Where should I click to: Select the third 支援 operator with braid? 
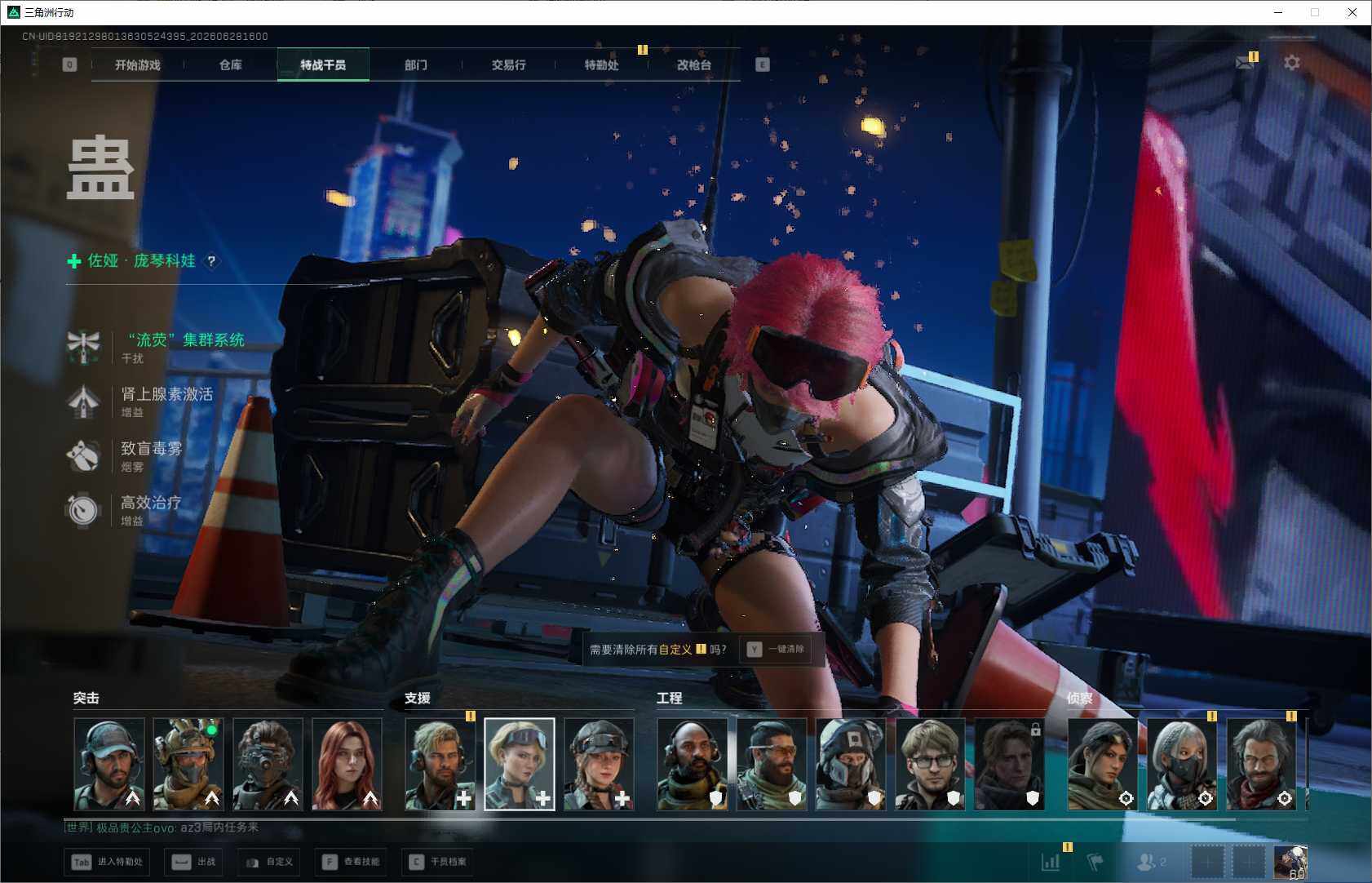[x=599, y=764]
